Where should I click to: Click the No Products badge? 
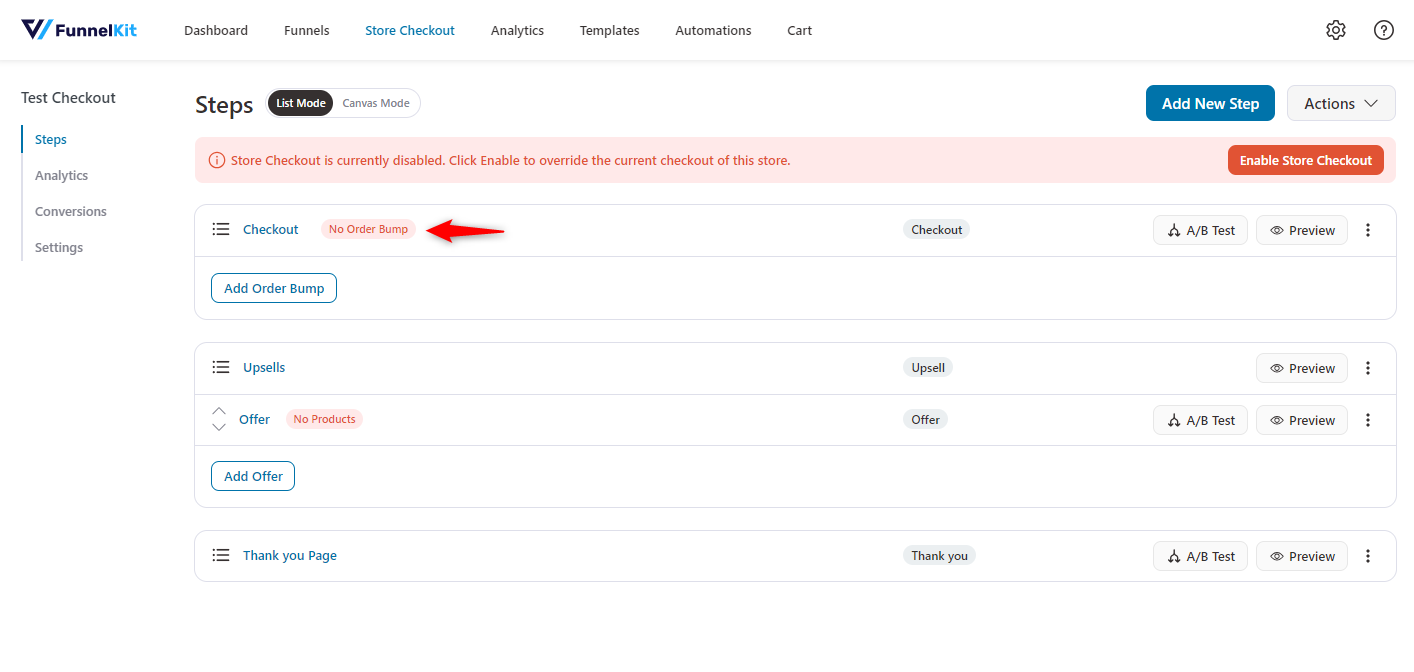tap(324, 419)
